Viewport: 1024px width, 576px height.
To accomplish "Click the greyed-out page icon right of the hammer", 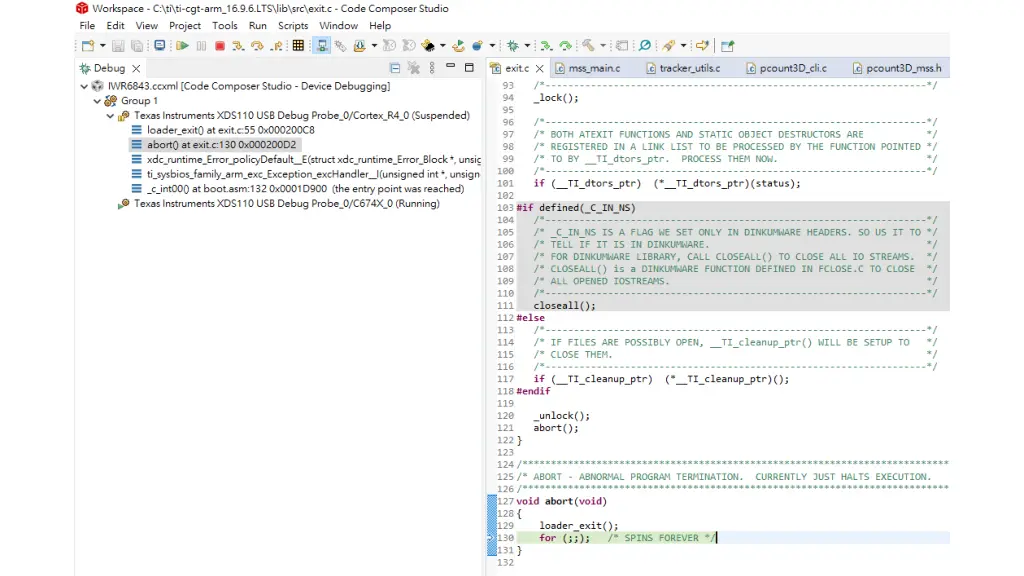I will (622, 46).
